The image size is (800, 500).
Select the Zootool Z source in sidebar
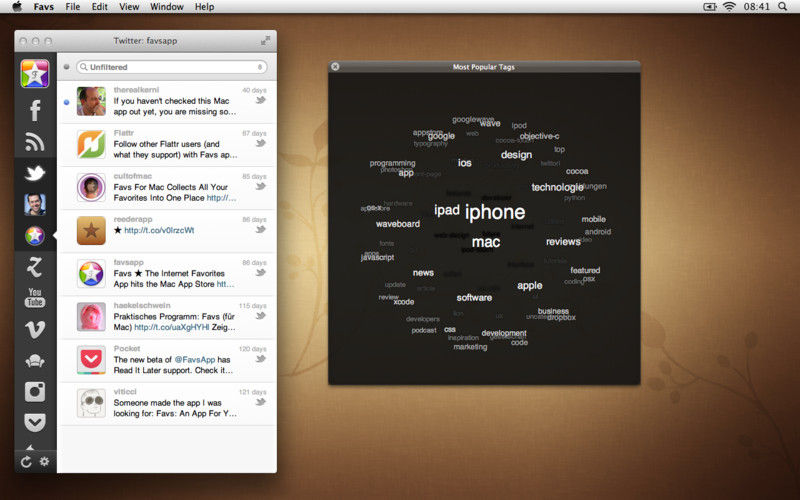click(x=35, y=267)
